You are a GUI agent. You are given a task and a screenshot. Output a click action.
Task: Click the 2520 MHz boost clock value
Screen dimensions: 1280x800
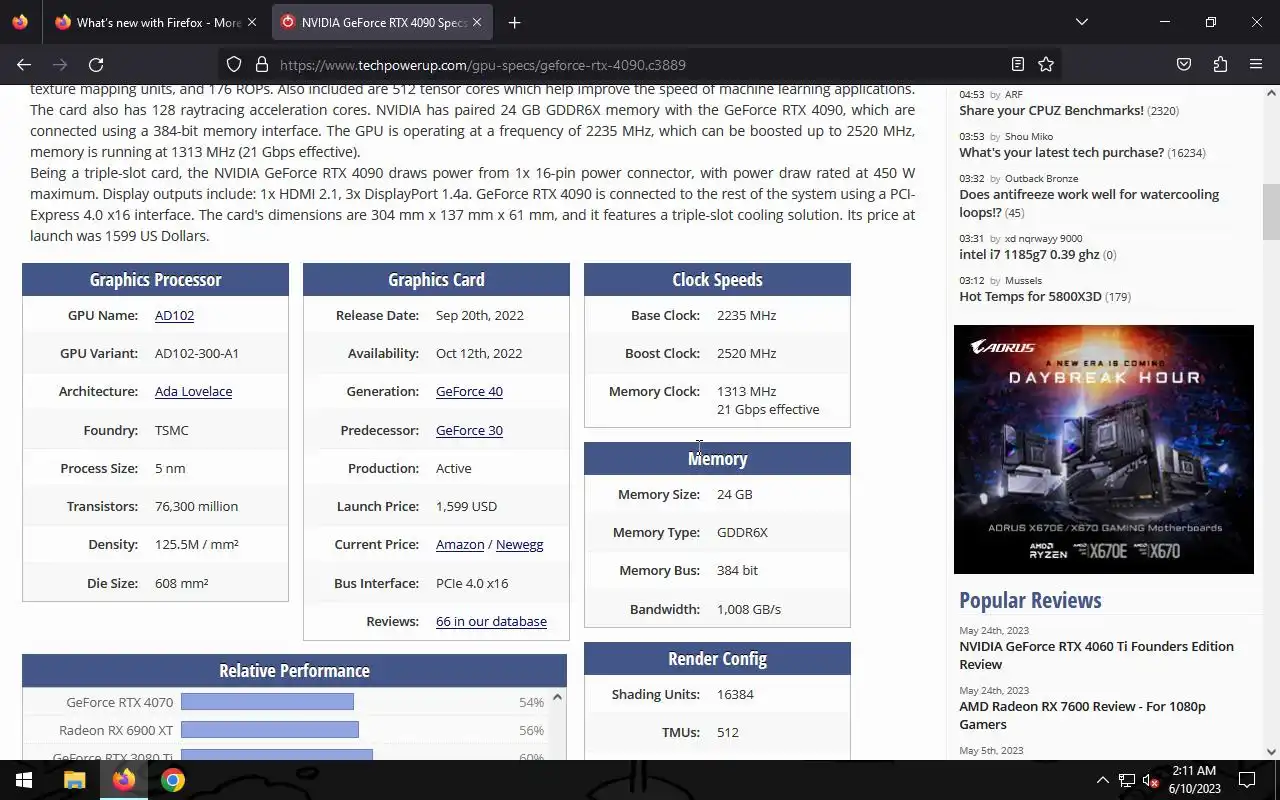(x=746, y=353)
